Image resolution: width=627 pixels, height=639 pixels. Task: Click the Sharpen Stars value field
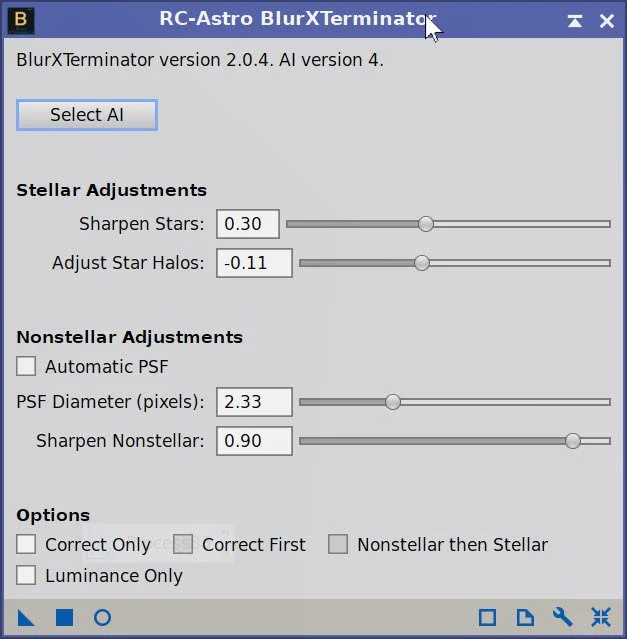[248, 224]
